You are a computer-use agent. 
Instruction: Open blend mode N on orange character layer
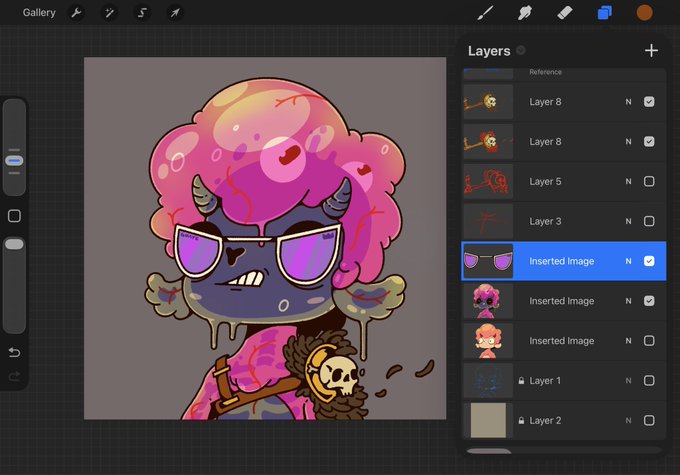tap(628, 341)
